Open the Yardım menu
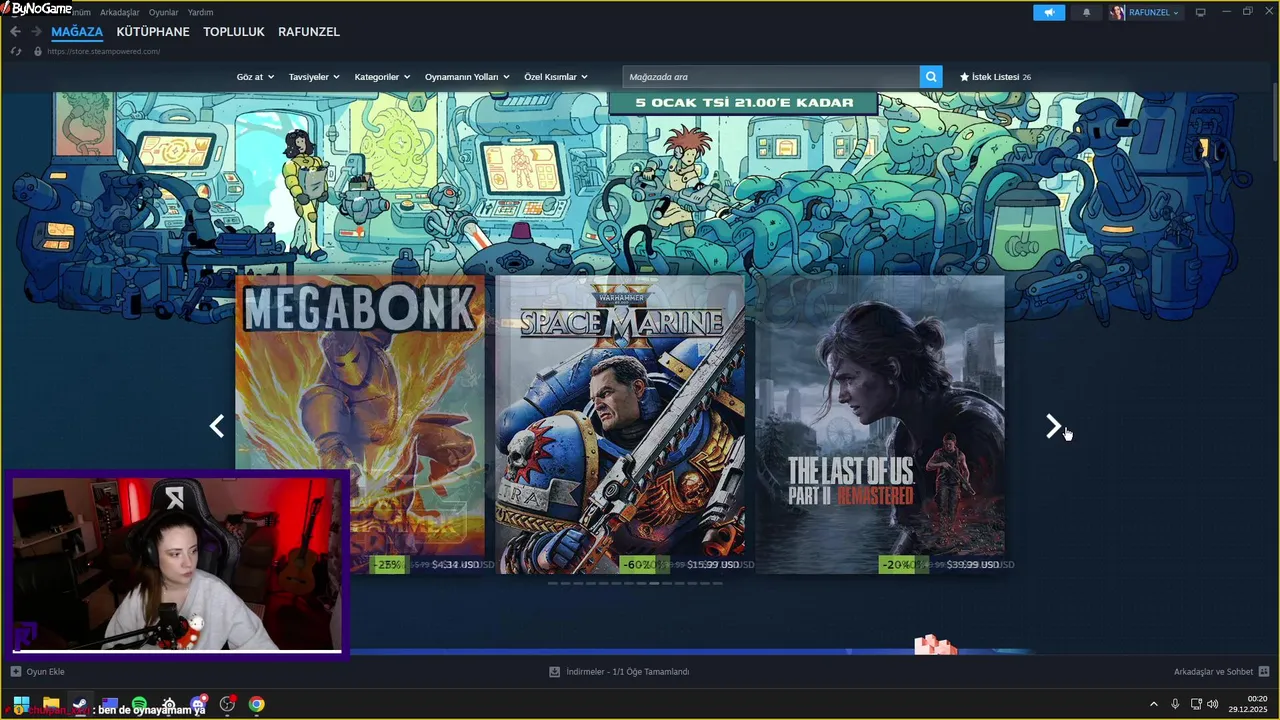1280x720 pixels. coord(200,12)
